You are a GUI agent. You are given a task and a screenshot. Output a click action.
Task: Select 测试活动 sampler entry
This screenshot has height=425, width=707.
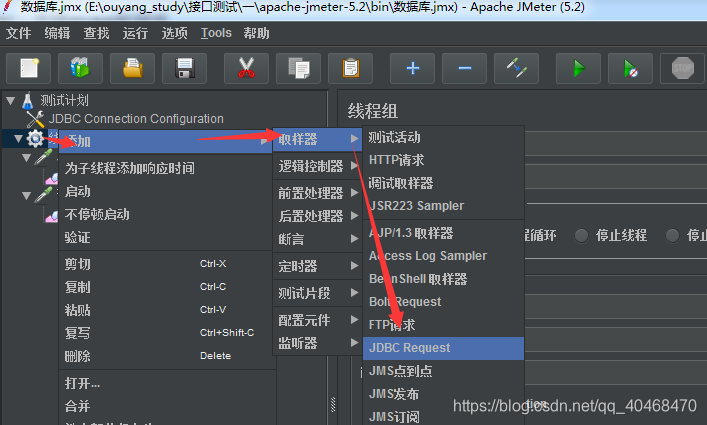[444, 137]
